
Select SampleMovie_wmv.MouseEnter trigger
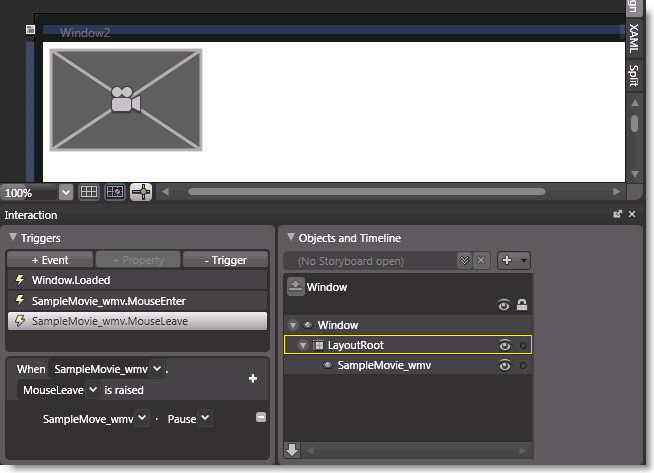137,301
